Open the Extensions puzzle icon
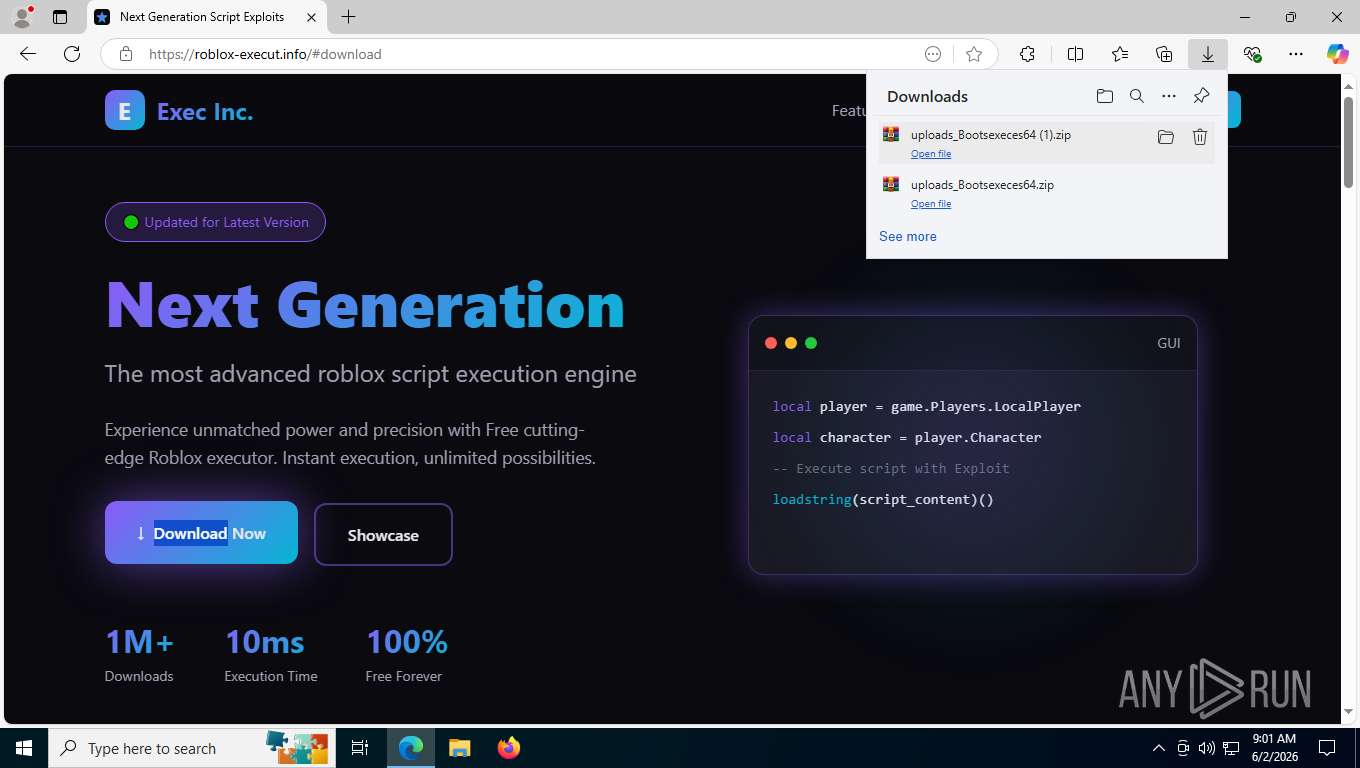 1027,54
